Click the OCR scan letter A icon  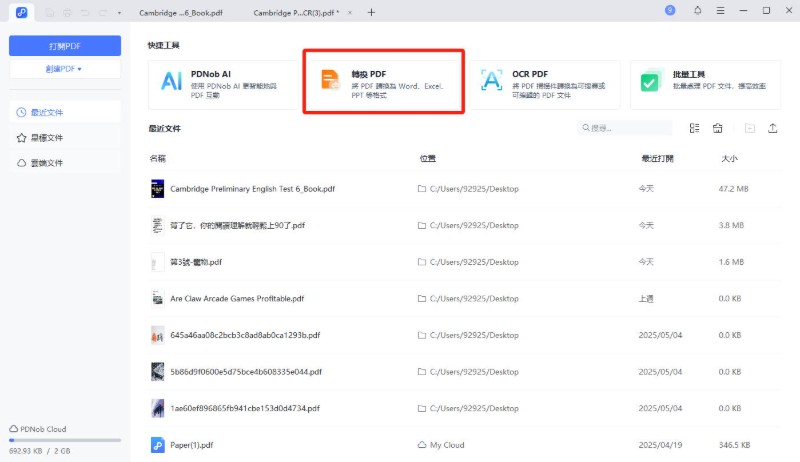click(491, 81)
